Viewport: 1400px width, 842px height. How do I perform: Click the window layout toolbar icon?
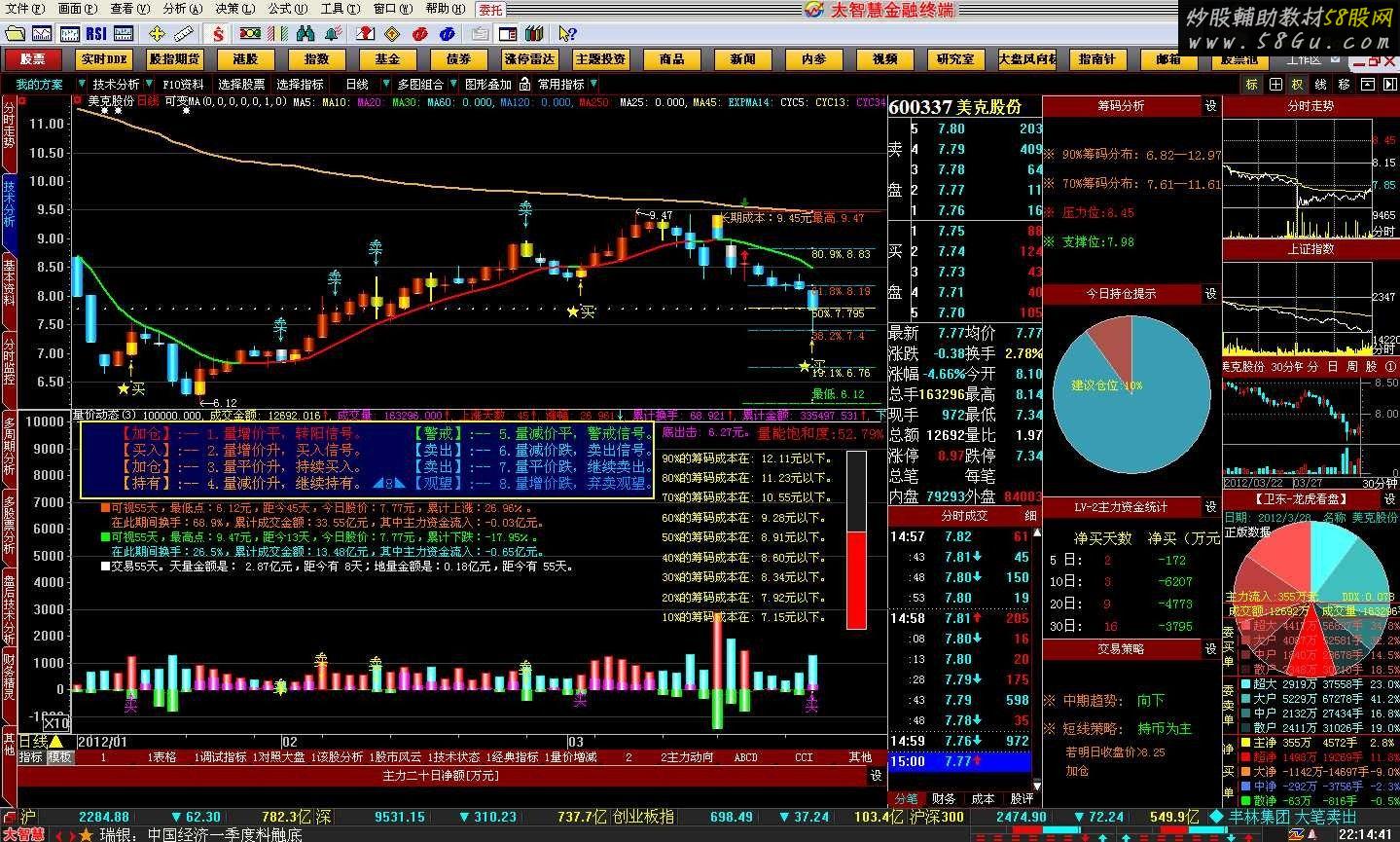point(507,33)
